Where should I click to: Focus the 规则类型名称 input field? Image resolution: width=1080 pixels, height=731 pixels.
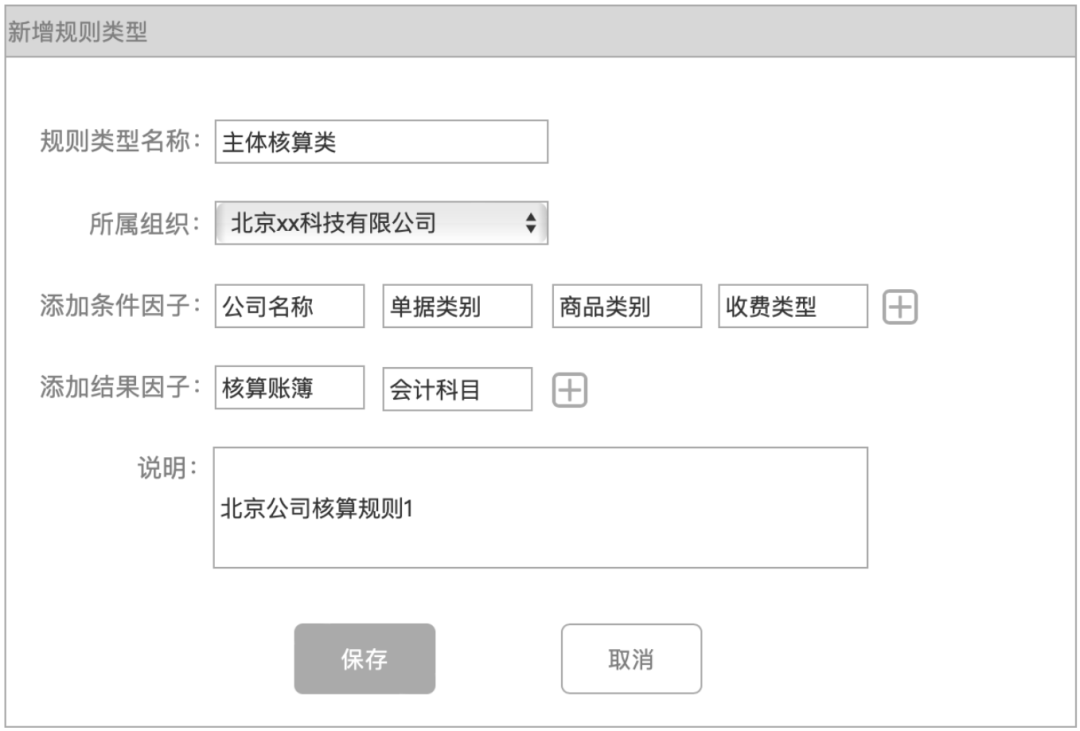point(381,142)
